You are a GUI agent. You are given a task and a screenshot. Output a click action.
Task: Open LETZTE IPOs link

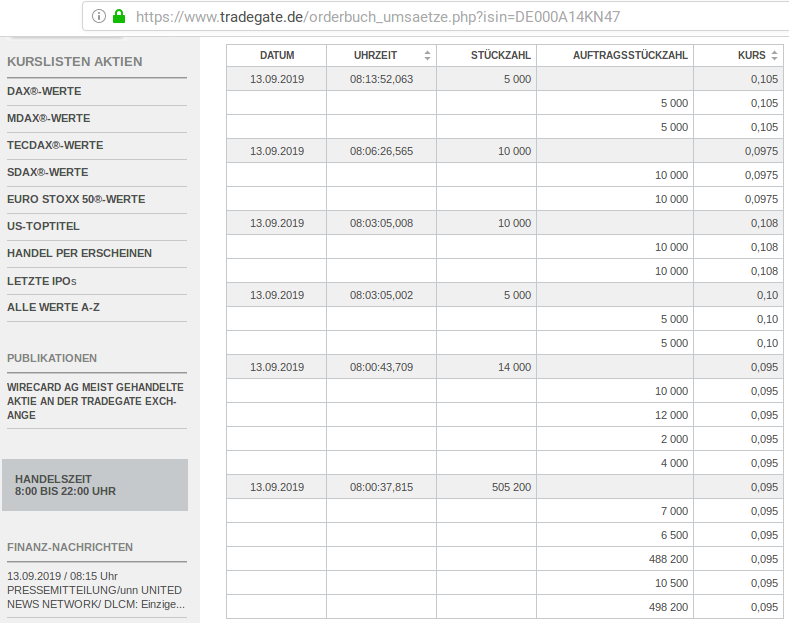point(42,281)
